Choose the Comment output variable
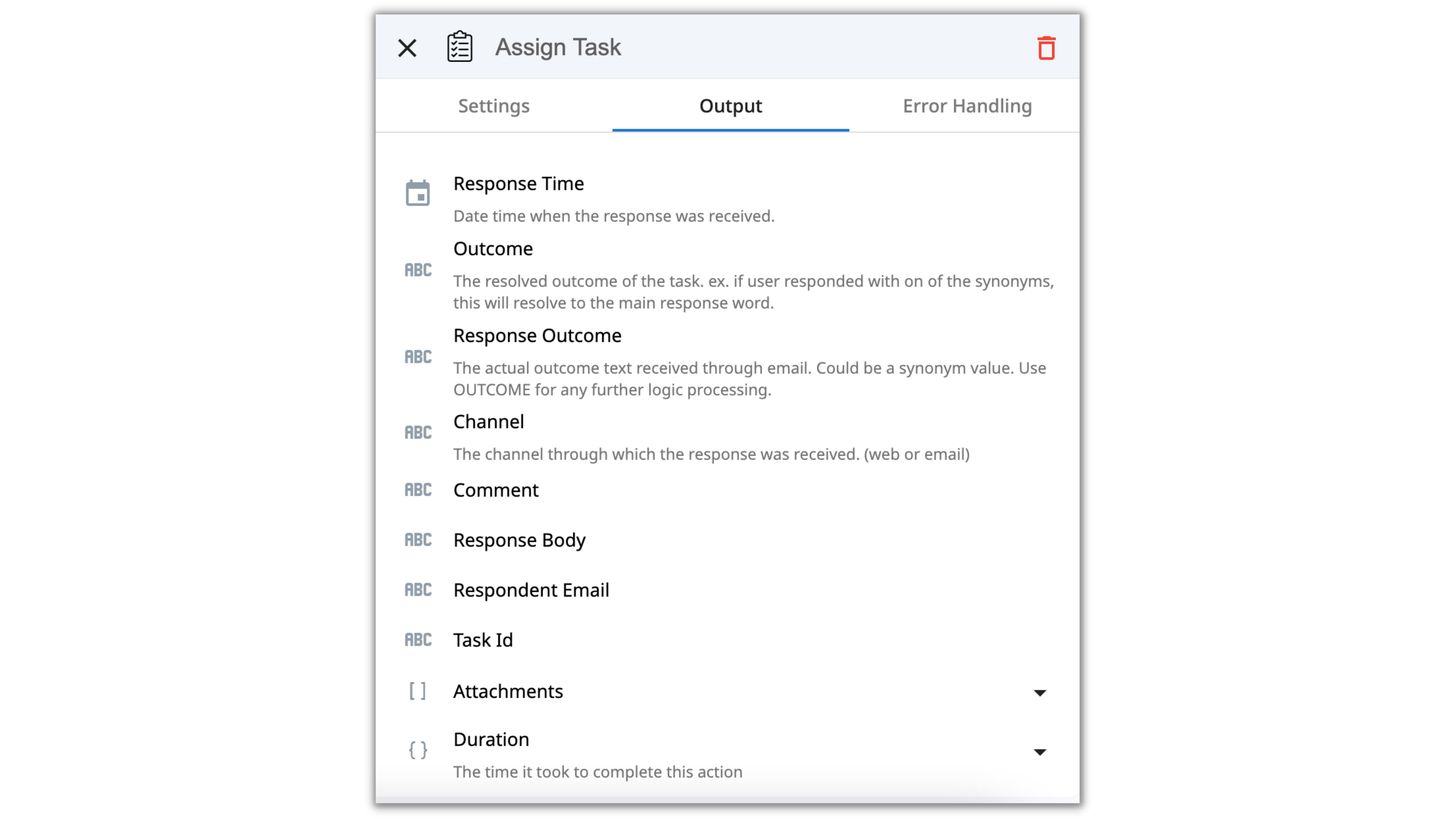This screenshot has height=819, width=1456. [x=496, y=490]
